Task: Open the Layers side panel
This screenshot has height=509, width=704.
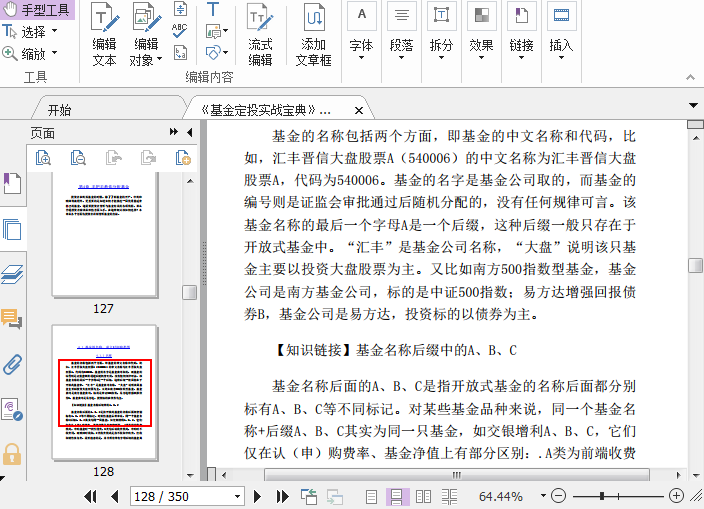Action: tap(12, 275)
